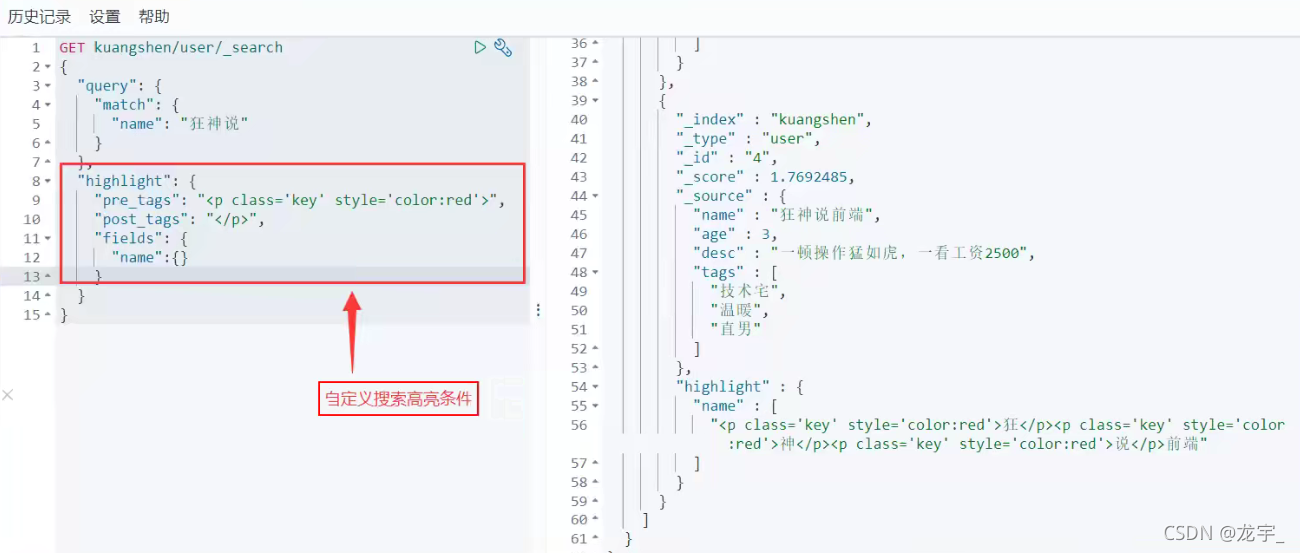Open the 帮助 menu
This screenshot has height=553, width=1300.
pyautogui.click(x=154, y=17)
